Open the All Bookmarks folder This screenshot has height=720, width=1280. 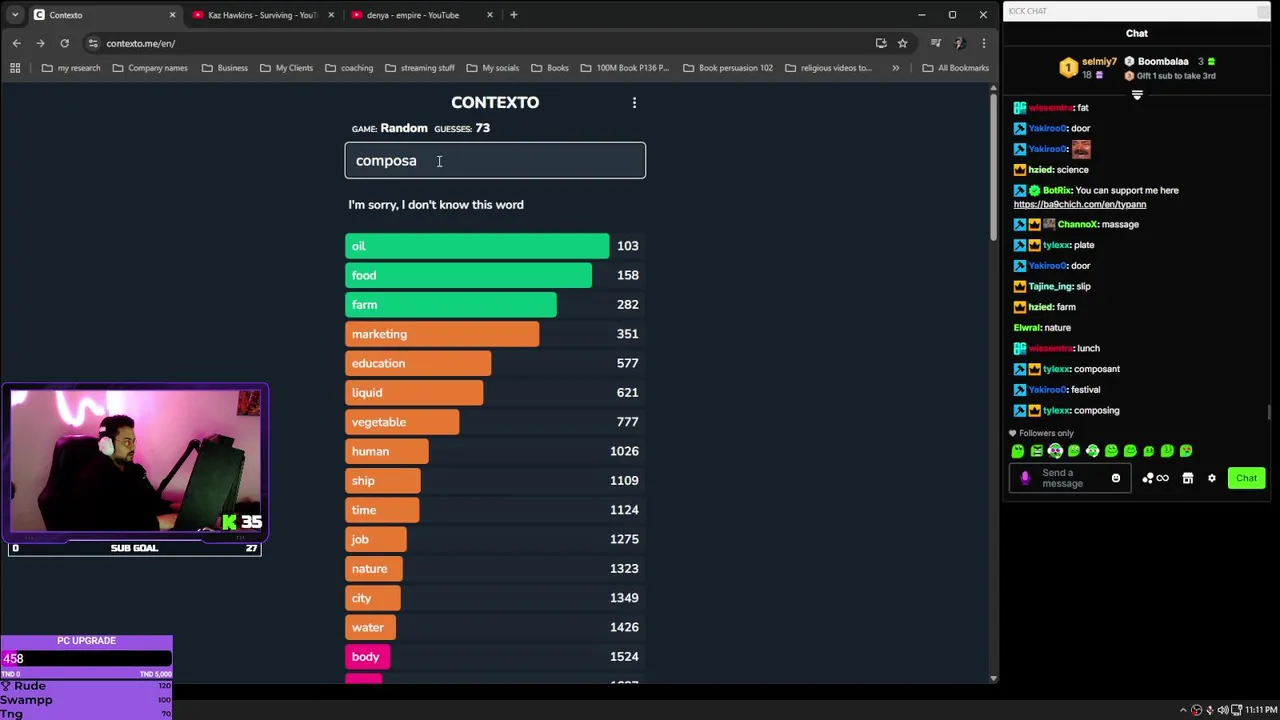[955, 68]
